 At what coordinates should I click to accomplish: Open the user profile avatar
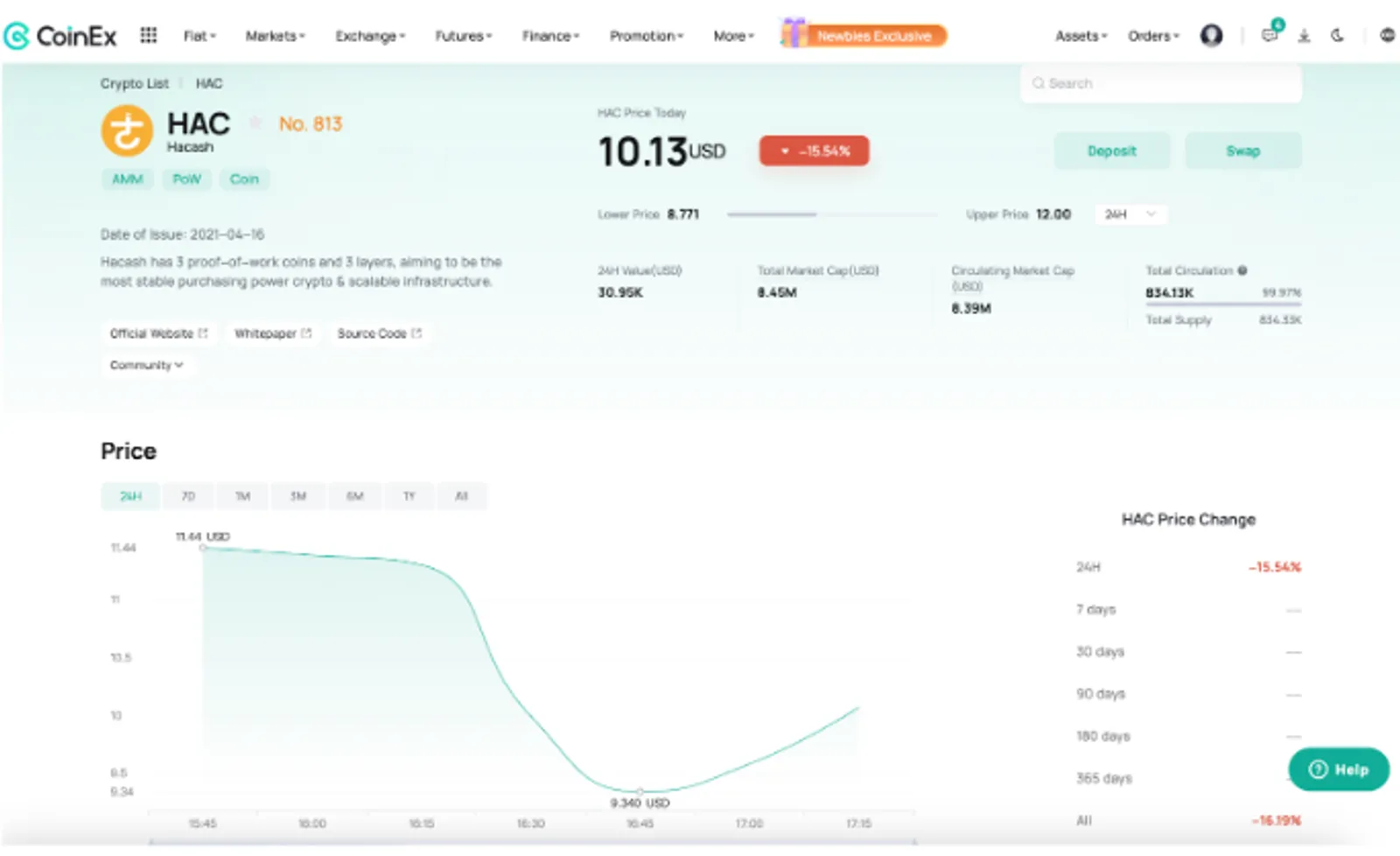(1211, 35)
